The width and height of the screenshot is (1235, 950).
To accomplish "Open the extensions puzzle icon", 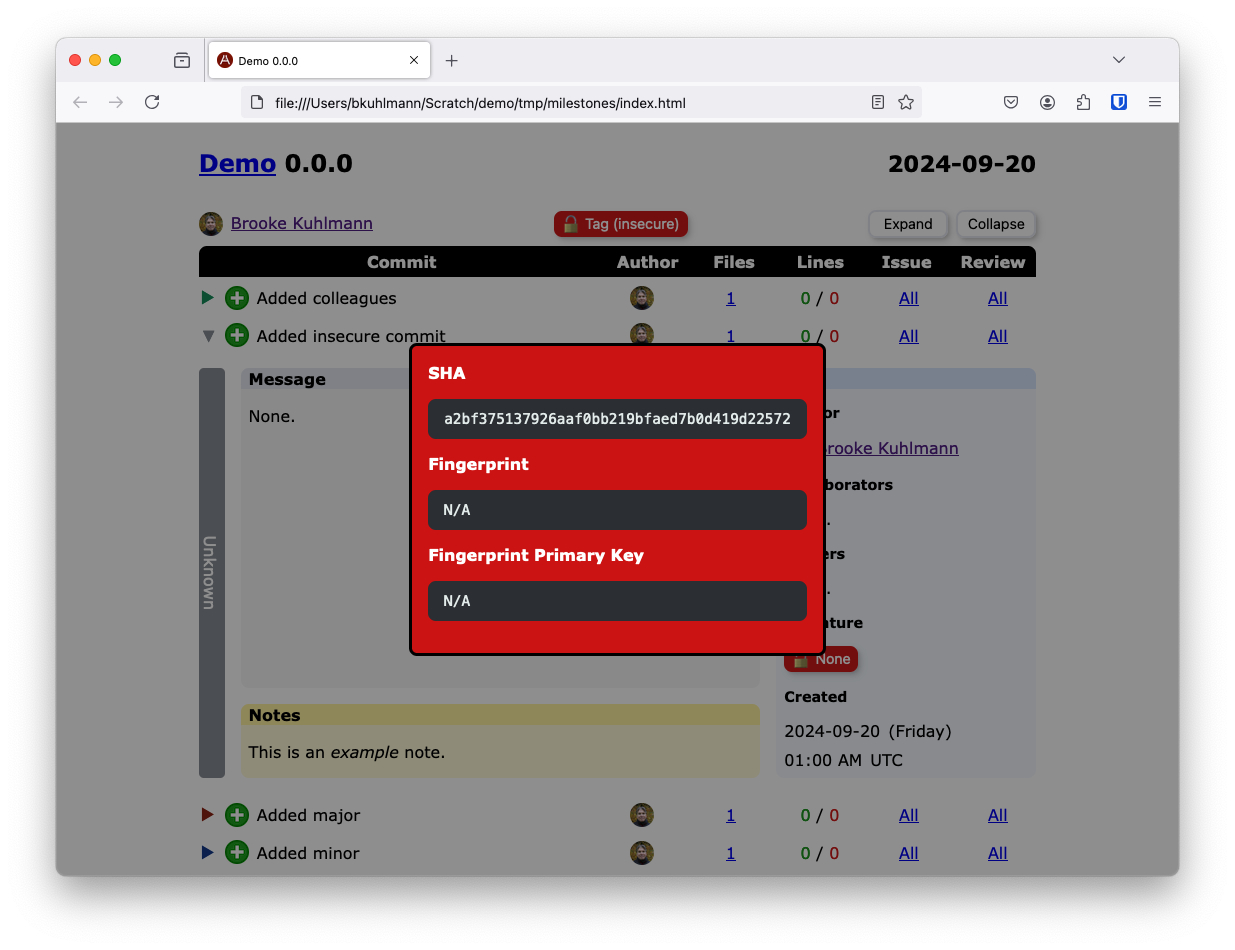I will click(x=1083, y=102).
